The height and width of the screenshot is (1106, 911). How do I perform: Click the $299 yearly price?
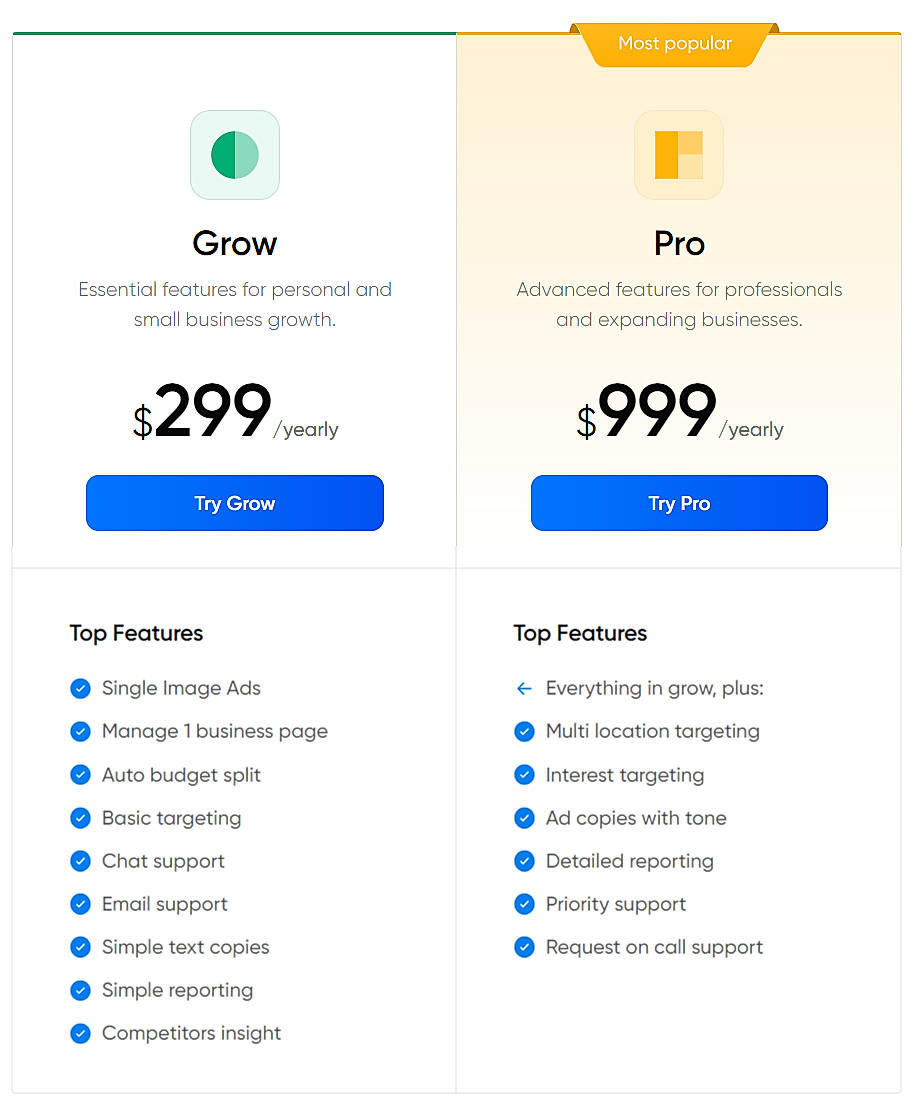pos(235,410)
